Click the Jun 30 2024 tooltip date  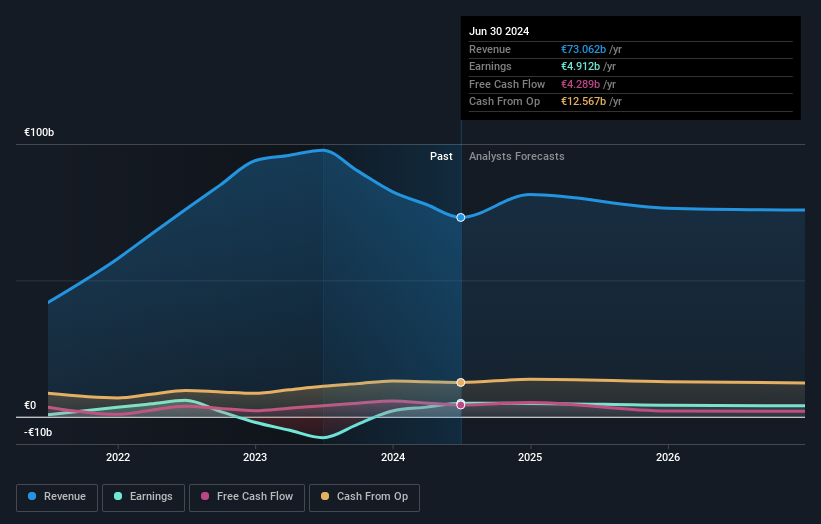pos(499,31)
